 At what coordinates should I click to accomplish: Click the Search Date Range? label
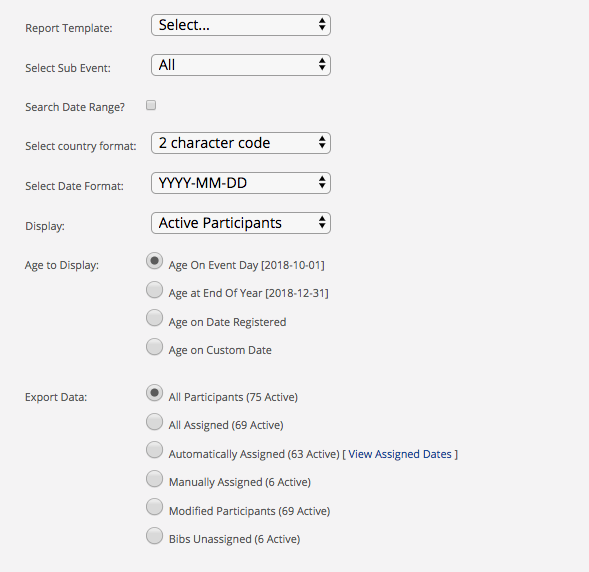[x=75, y=107]
